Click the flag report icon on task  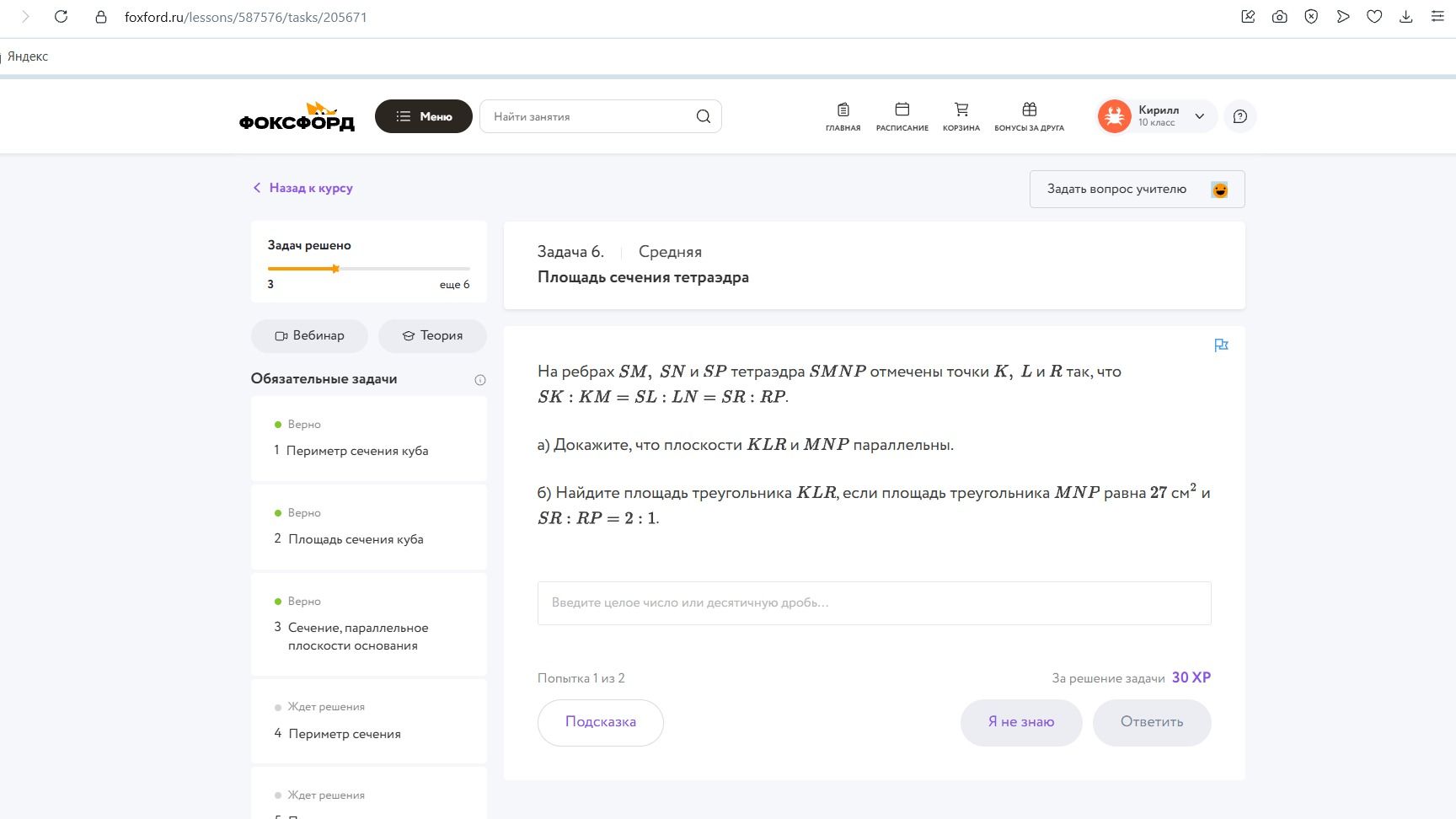click(x=1221, y=345)
